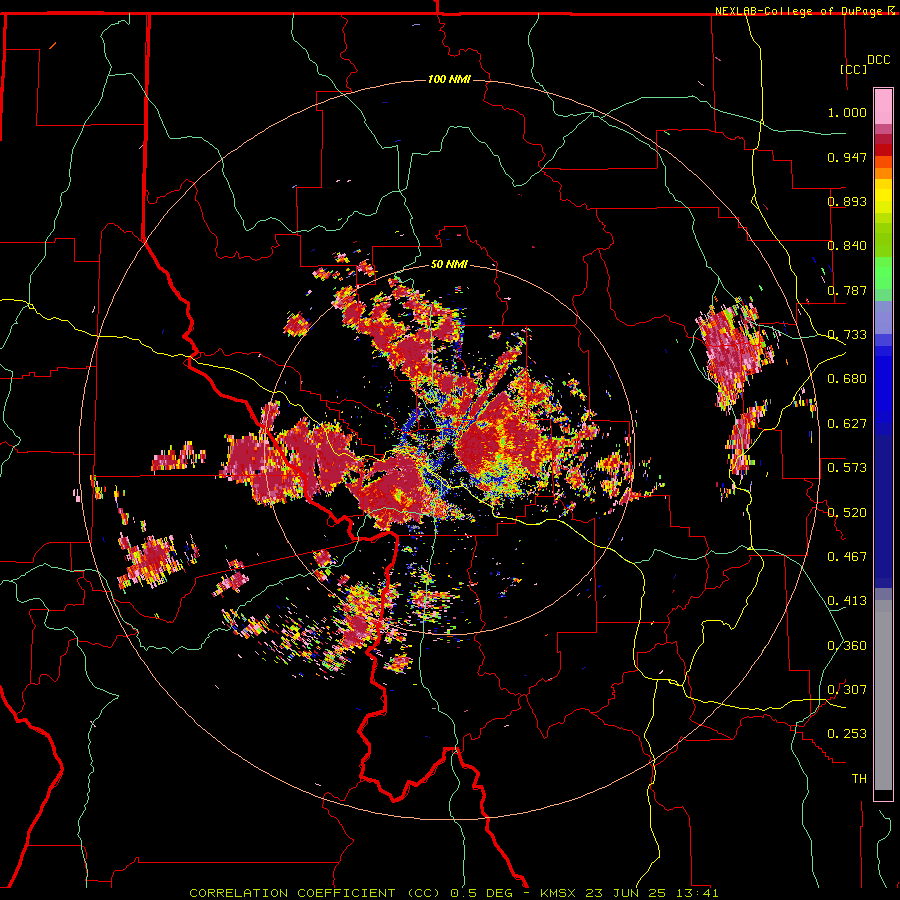900x900 pixels.
Task: Click the DCC label above the color scale
Action: (x=878, y=60)
